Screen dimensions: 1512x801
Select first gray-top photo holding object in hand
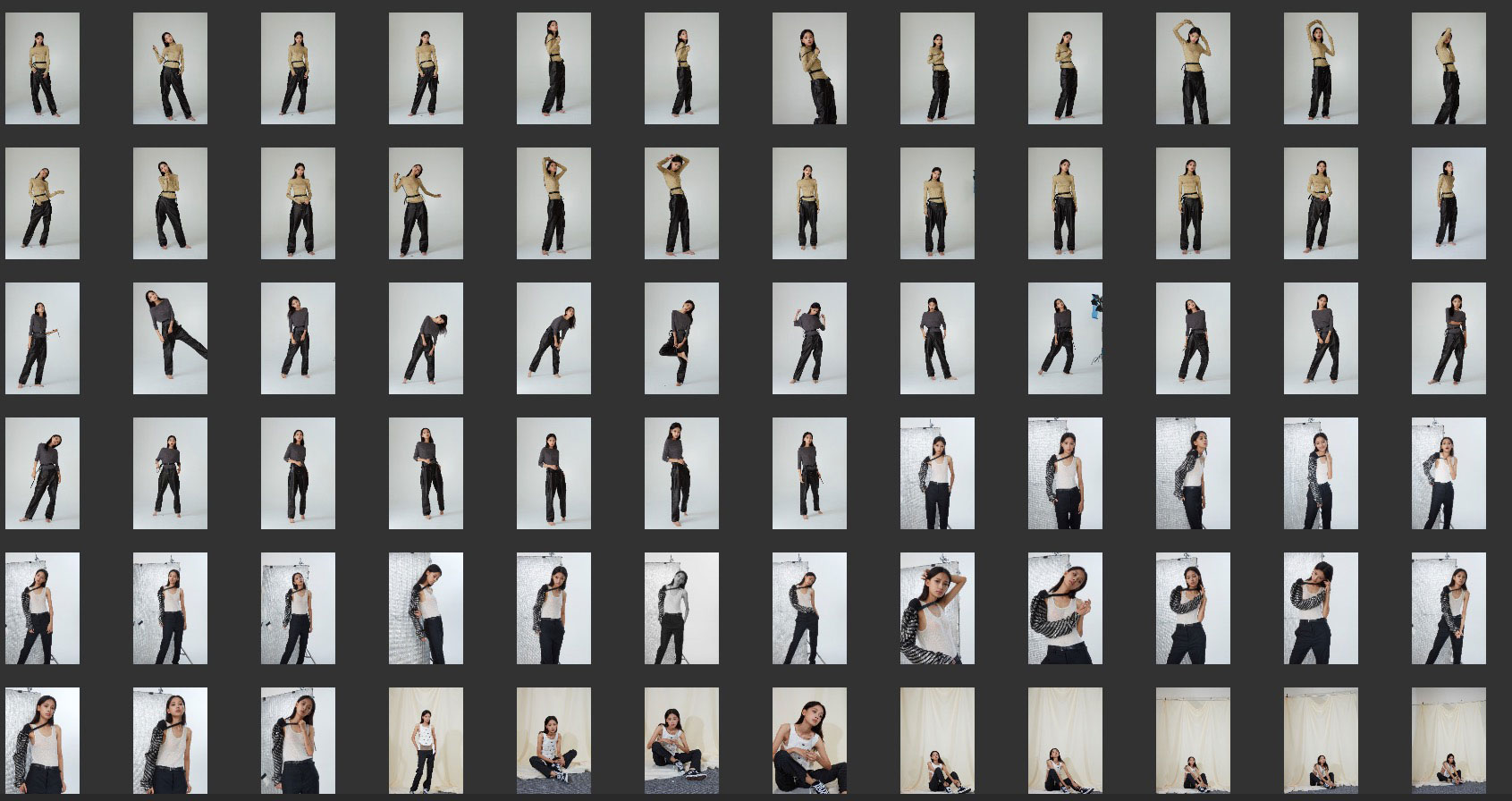click(42, 338)
